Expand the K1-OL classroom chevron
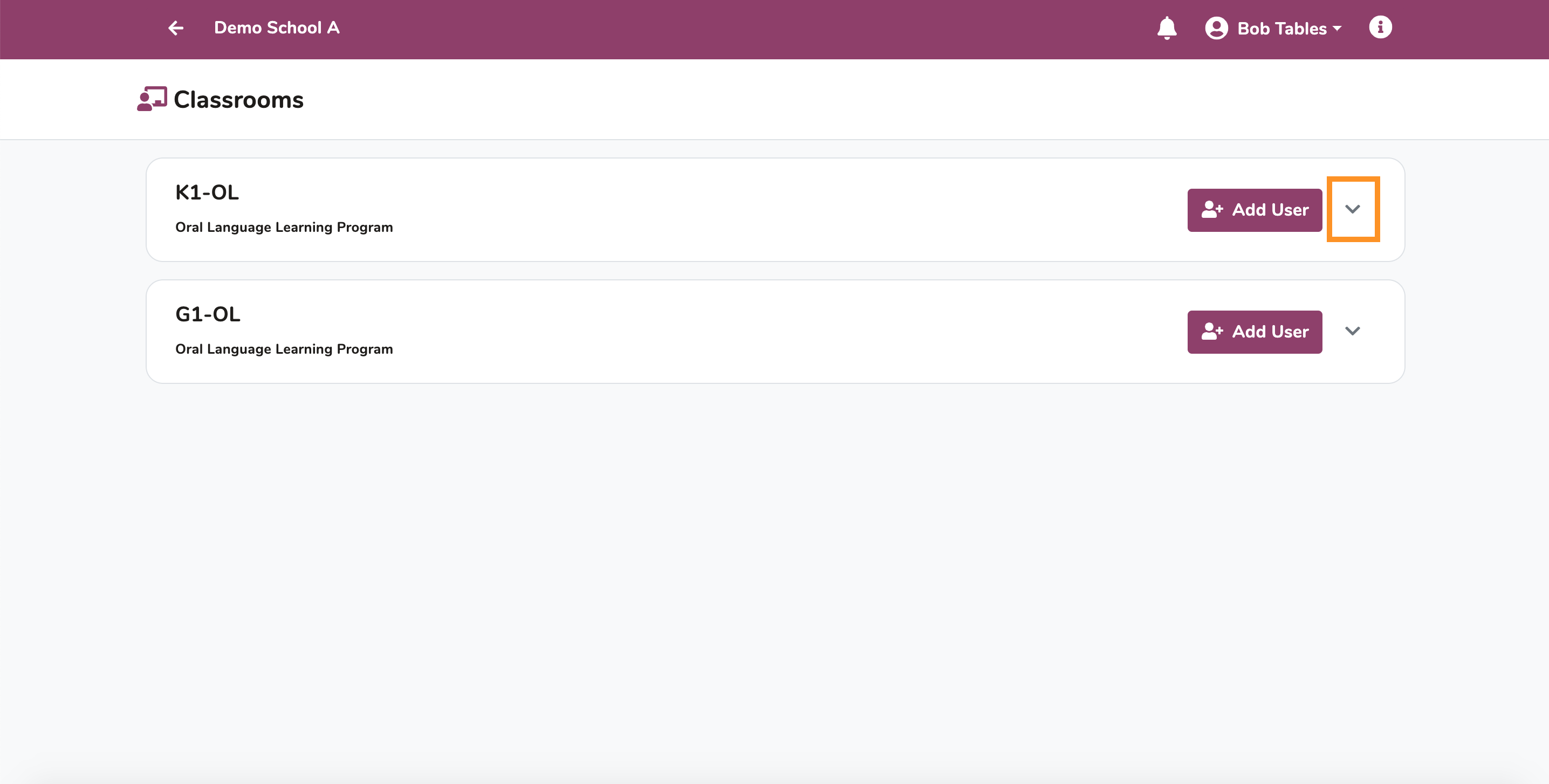The width and height of the screenshot is (1549, 784). pyautogui.click(x=1352, y=209)
